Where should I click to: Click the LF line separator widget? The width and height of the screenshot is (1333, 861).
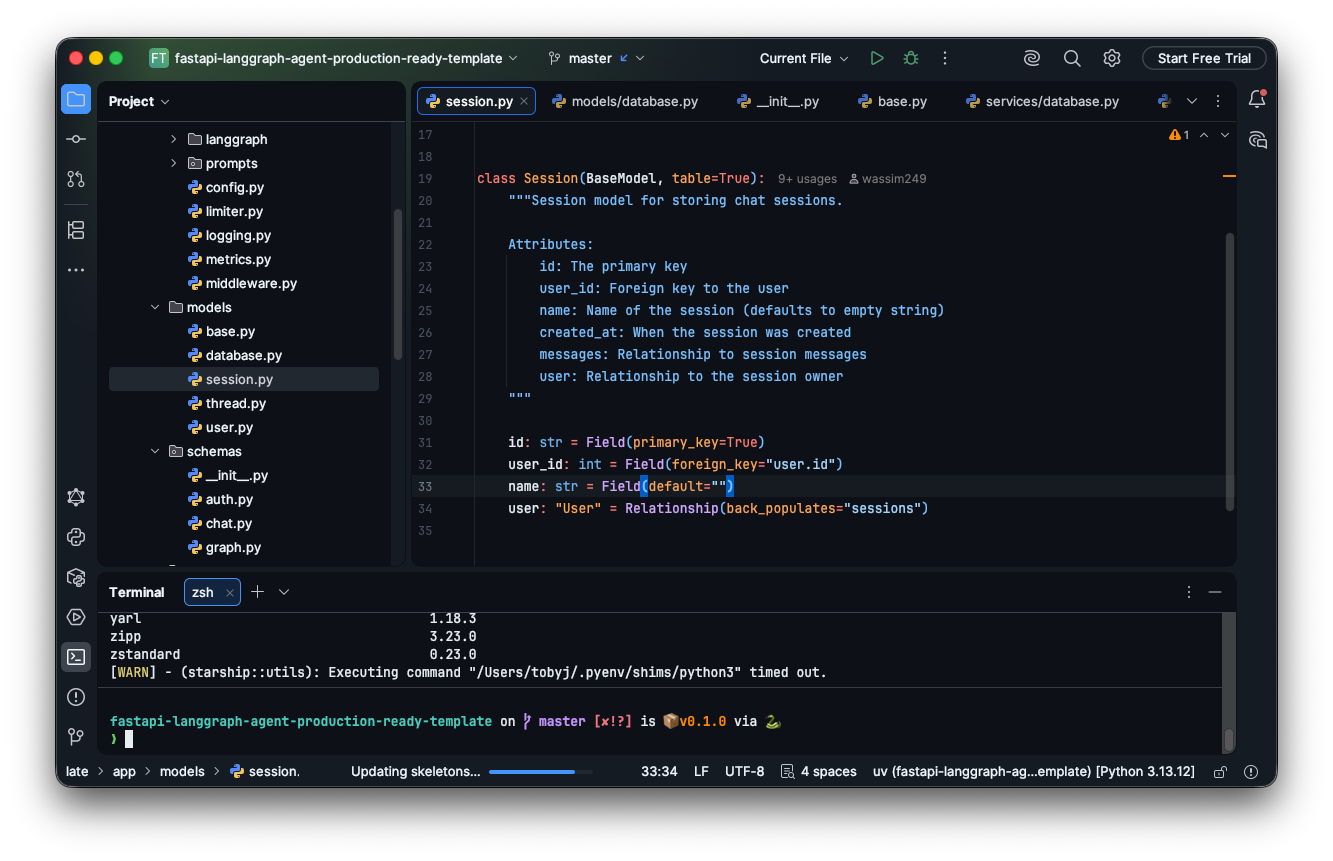(x=701, y=772)
